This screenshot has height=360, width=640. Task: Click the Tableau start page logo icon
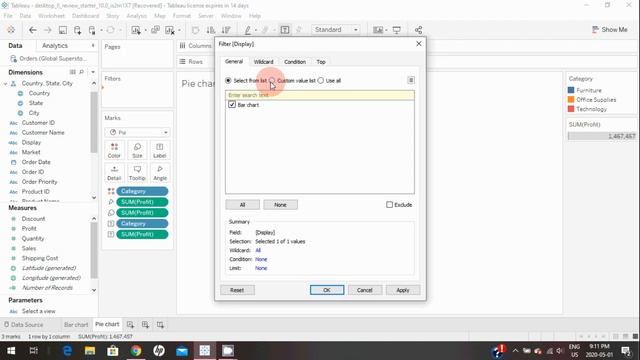click(x=11, y=30)
